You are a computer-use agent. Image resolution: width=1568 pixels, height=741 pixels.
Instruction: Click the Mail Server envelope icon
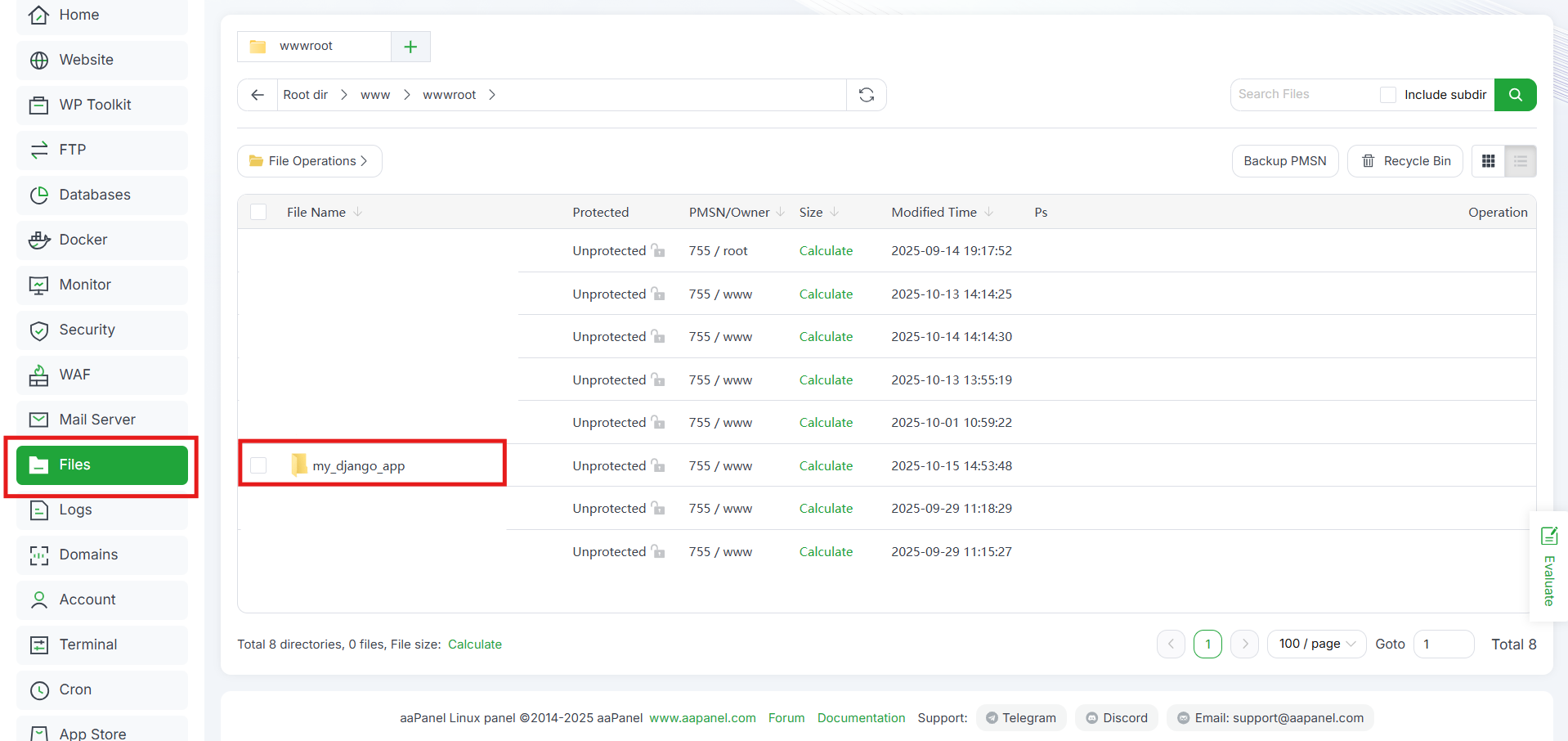[x=38, y=420]
